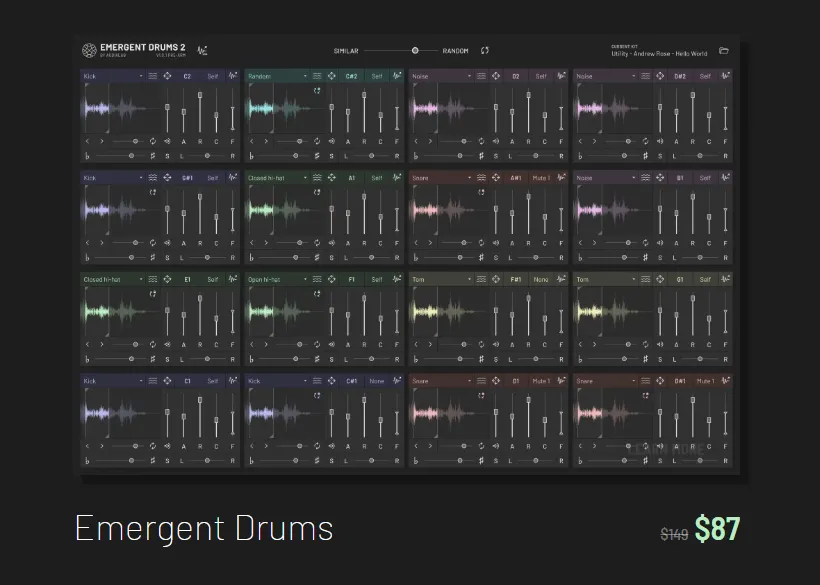Click the move arrows icon on the F#1 Tom pad
Image resolution: width=820 pixels, height=585 pixels.
tap(496, 279)
